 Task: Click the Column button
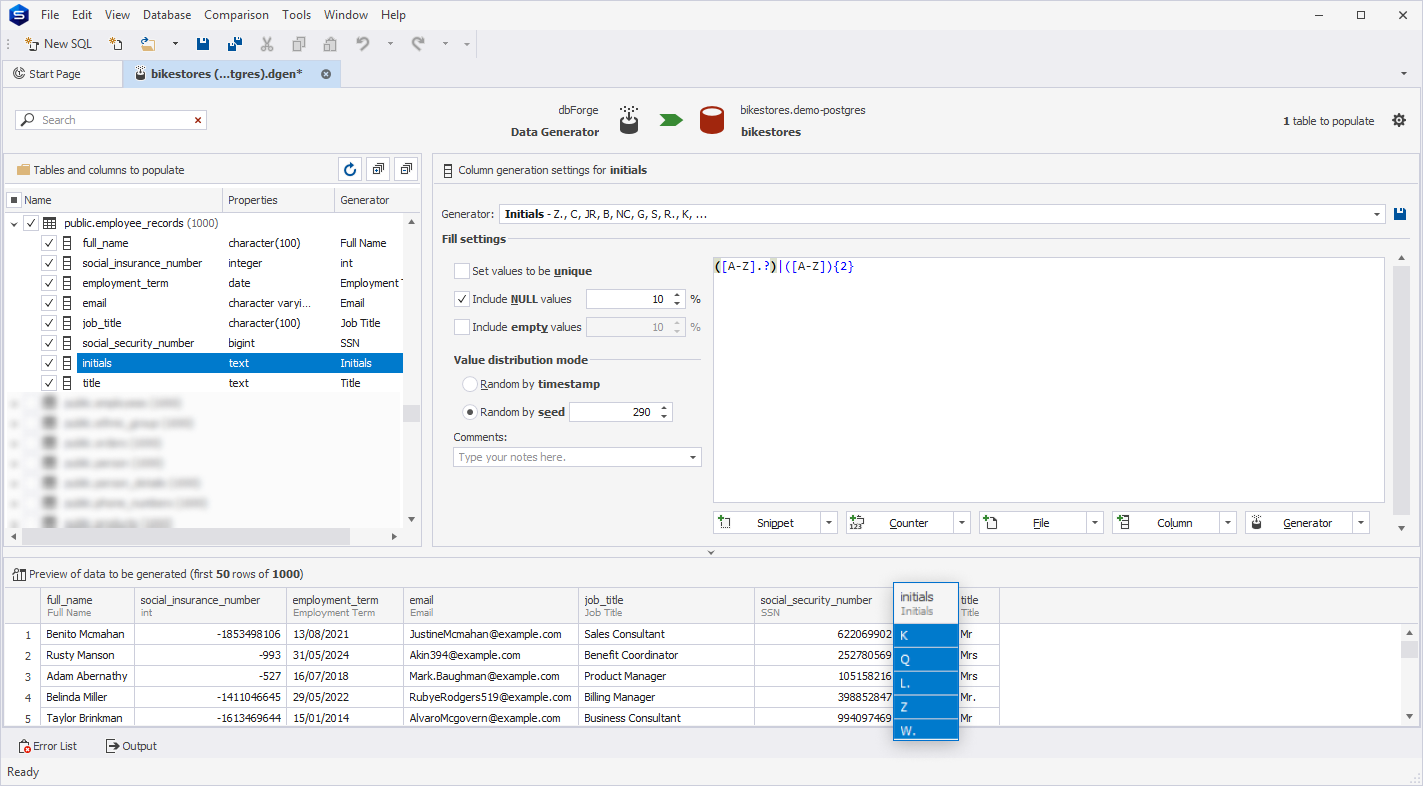[x=1166, y=523]
